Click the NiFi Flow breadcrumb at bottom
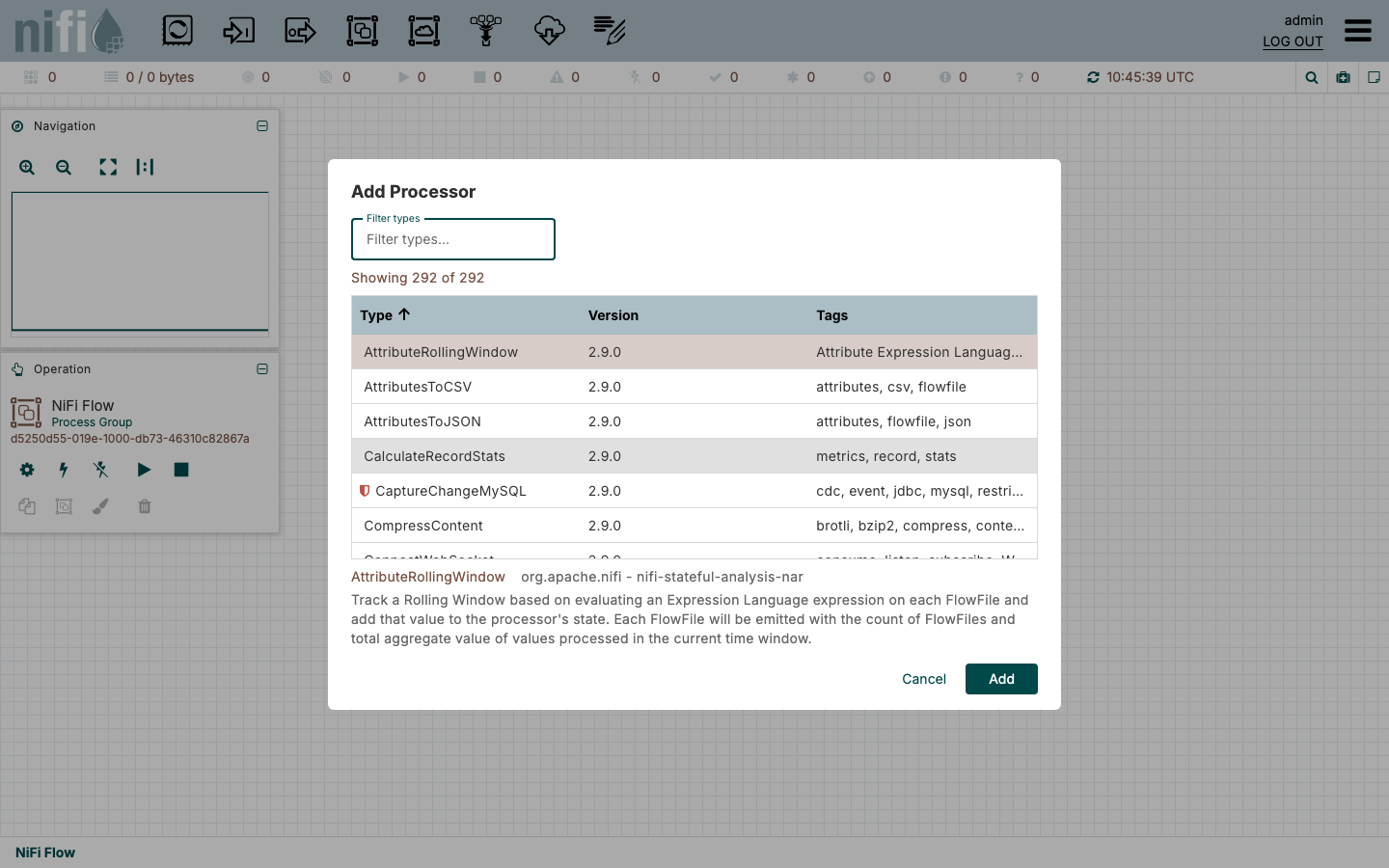The width and height of the screenshot is (1389, 868). pos(45,853)
